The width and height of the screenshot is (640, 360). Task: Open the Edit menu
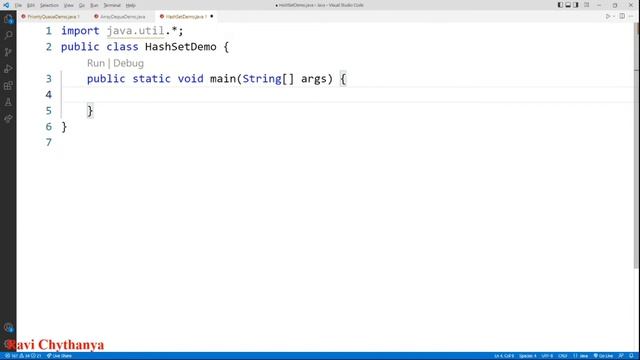pyautogui.click(x=31, y=5)
